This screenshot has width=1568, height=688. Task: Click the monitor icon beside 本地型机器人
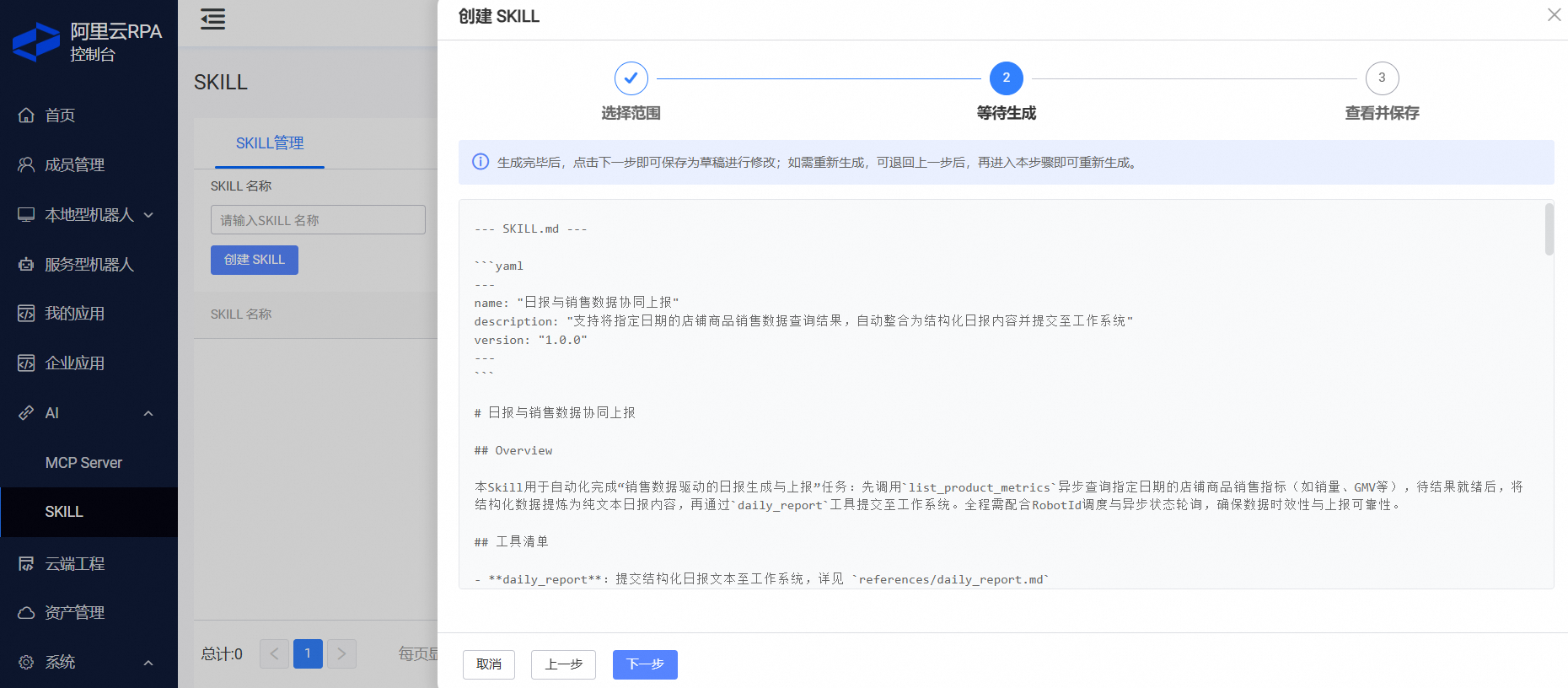click(26, 214)
